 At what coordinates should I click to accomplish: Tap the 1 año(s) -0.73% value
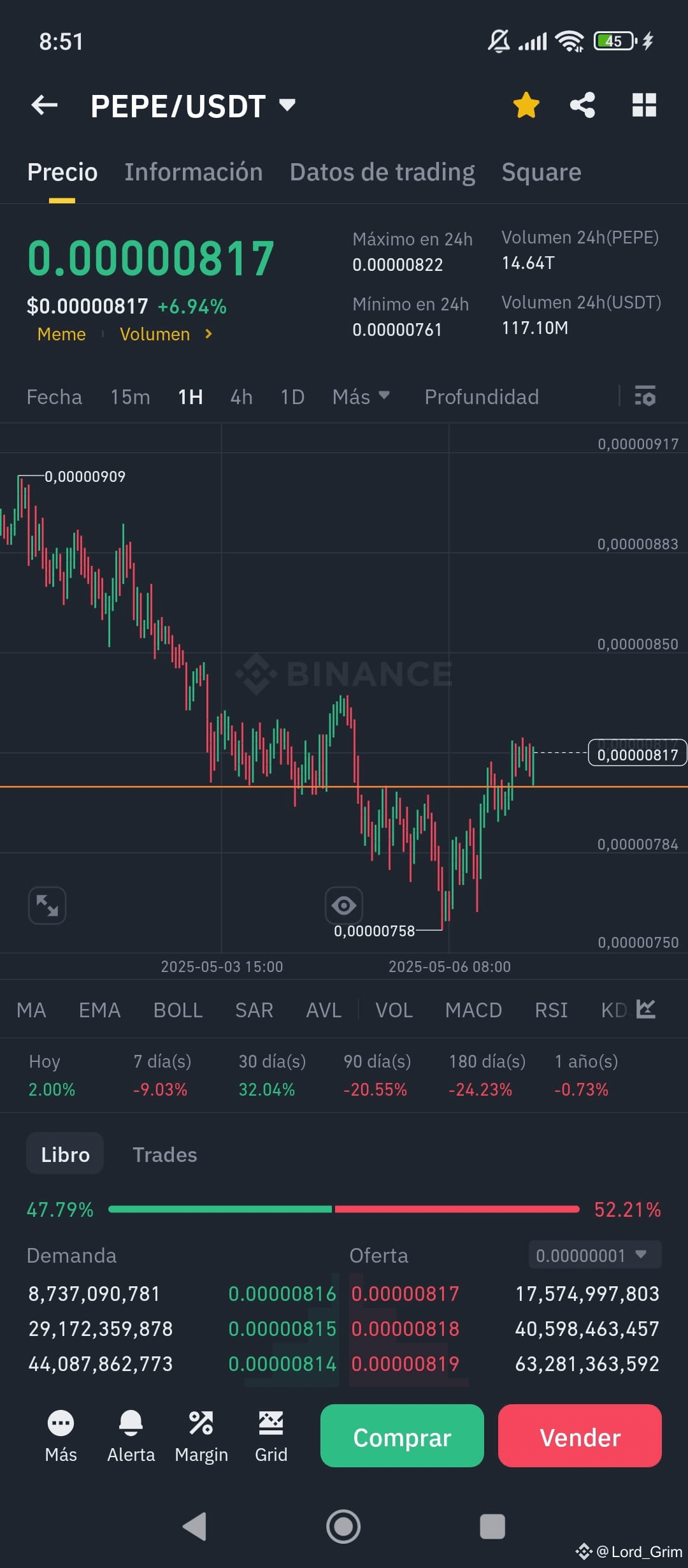pos(581,1089)
